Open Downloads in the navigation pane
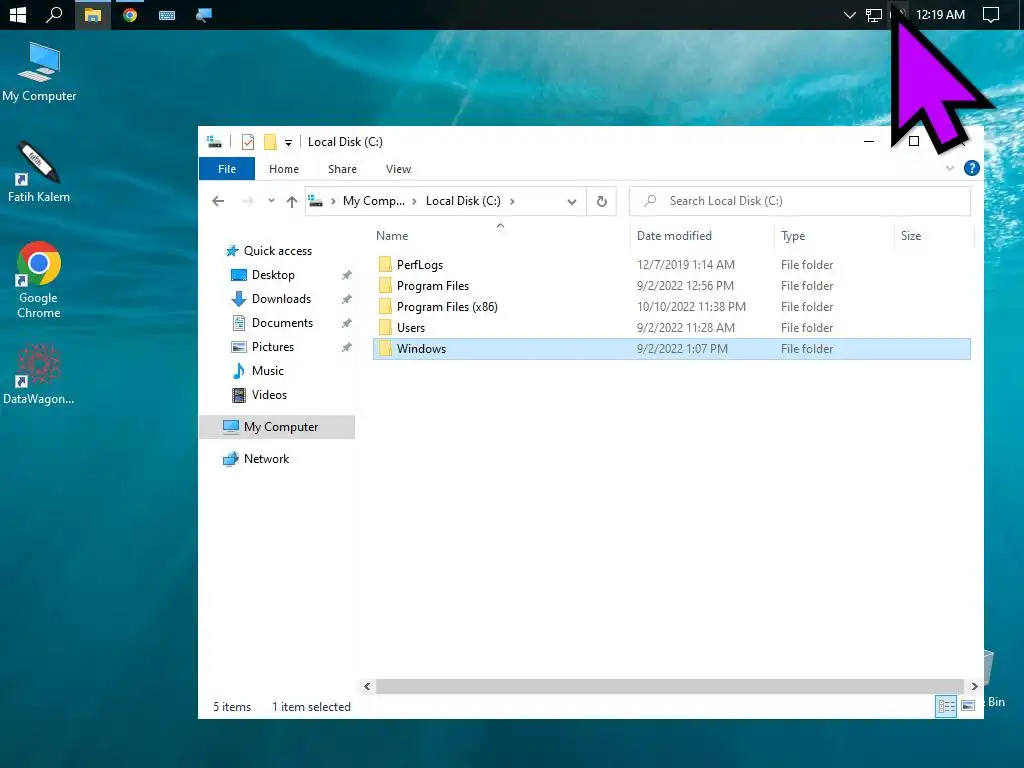Screen dimensions: 1024x768 click(x=281, y=298)
